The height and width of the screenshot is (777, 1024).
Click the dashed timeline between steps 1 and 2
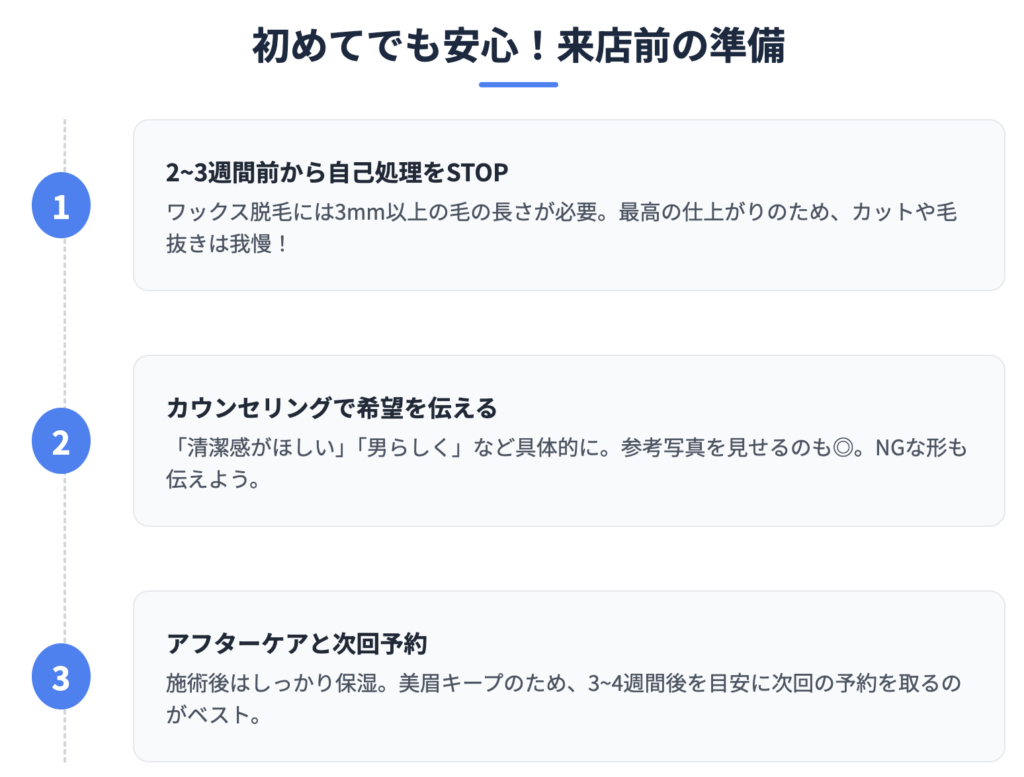coord(65,323)
